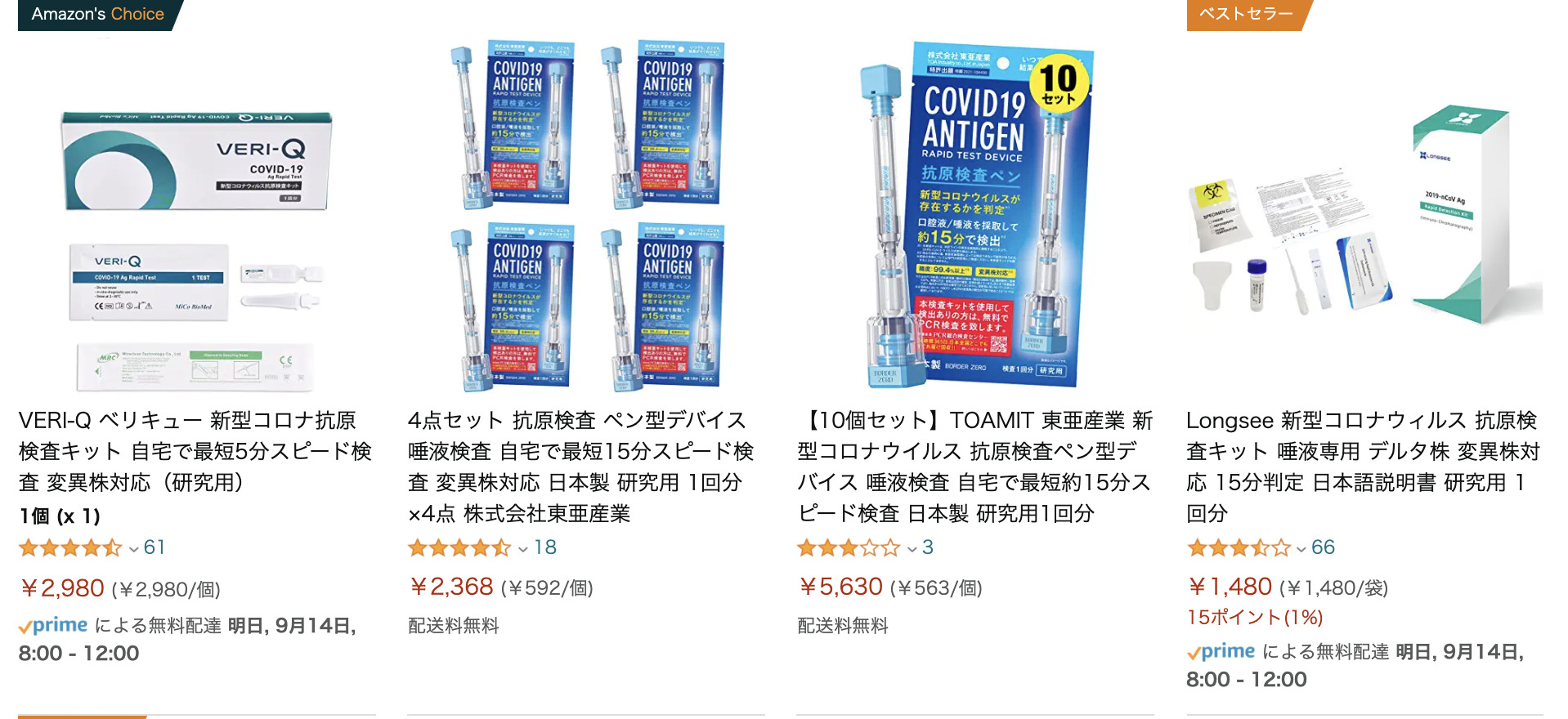Click the star rating of Longsee kit

click(x=1239, y=547)
